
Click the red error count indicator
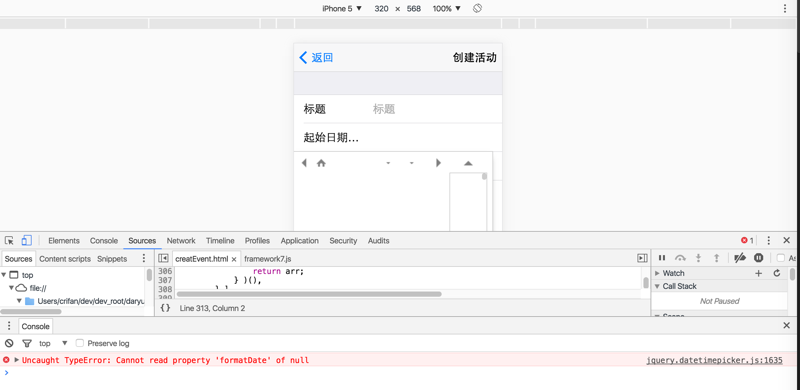click(747, 240)
